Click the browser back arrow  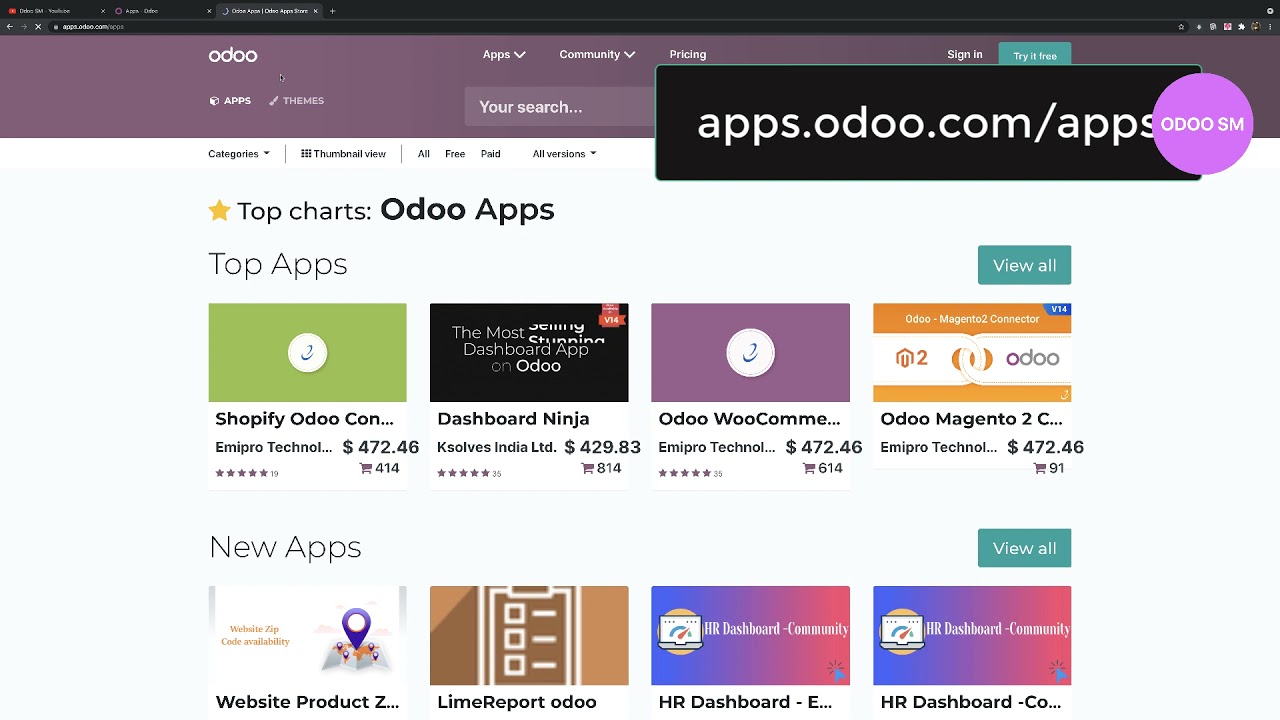tap(10, 27)
